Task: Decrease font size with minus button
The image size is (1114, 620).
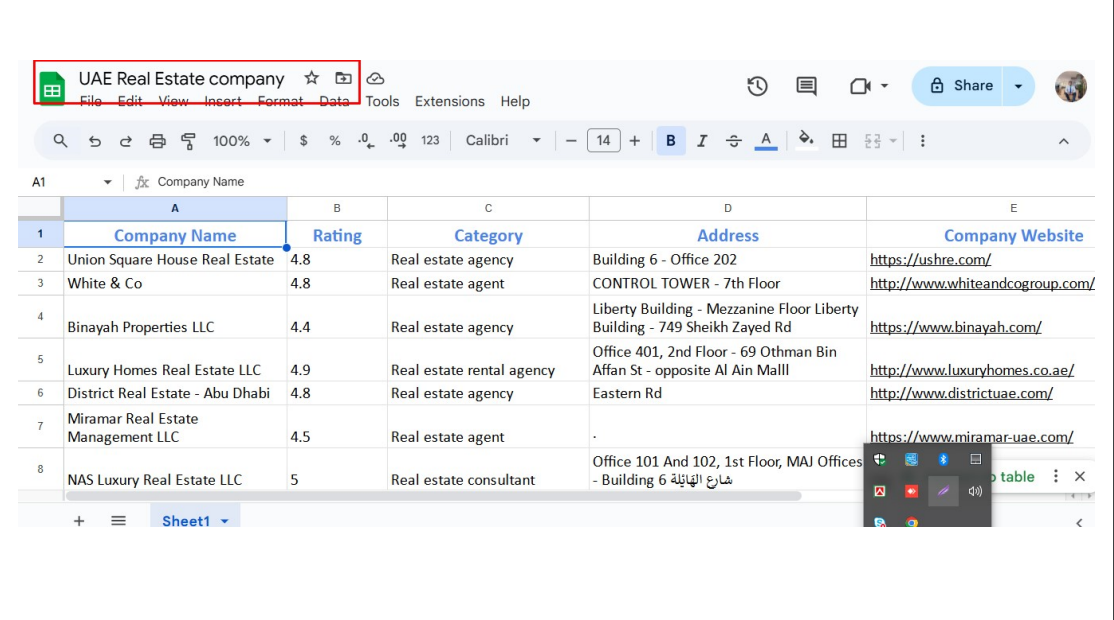Action: (x=570, y=141)
